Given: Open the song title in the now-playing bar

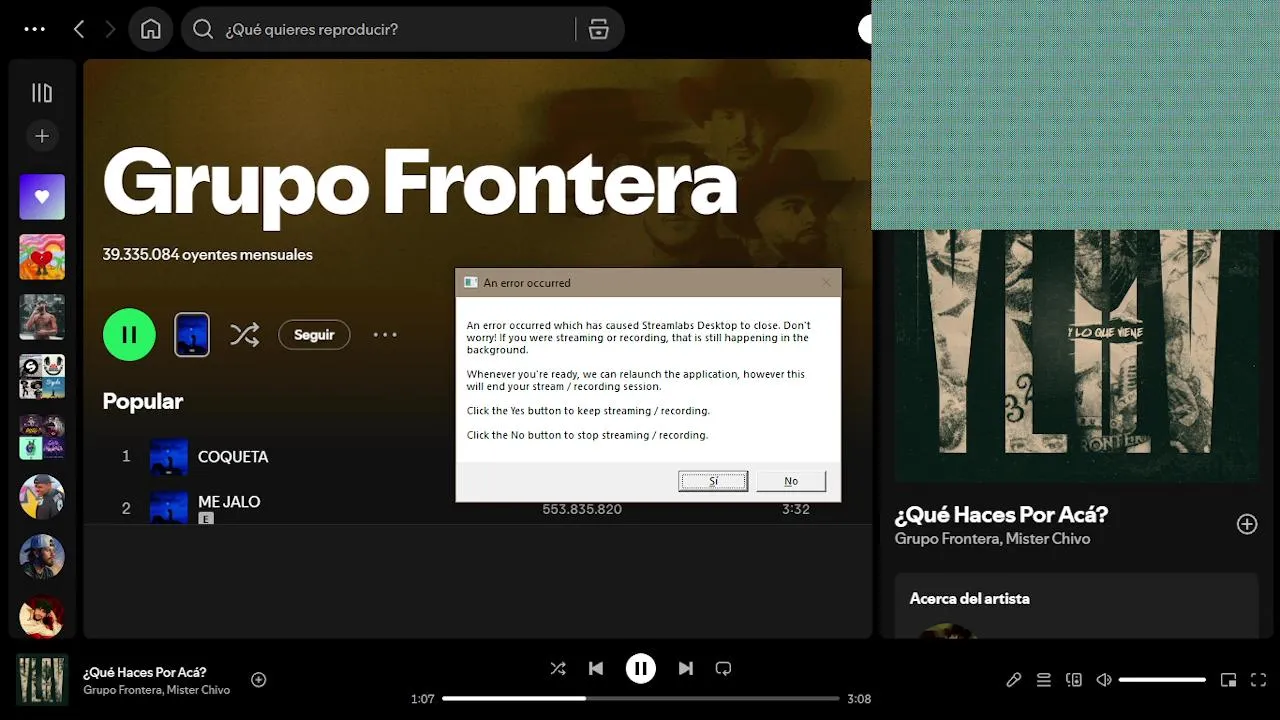Looking at the screenshot, I should point(145,672).
